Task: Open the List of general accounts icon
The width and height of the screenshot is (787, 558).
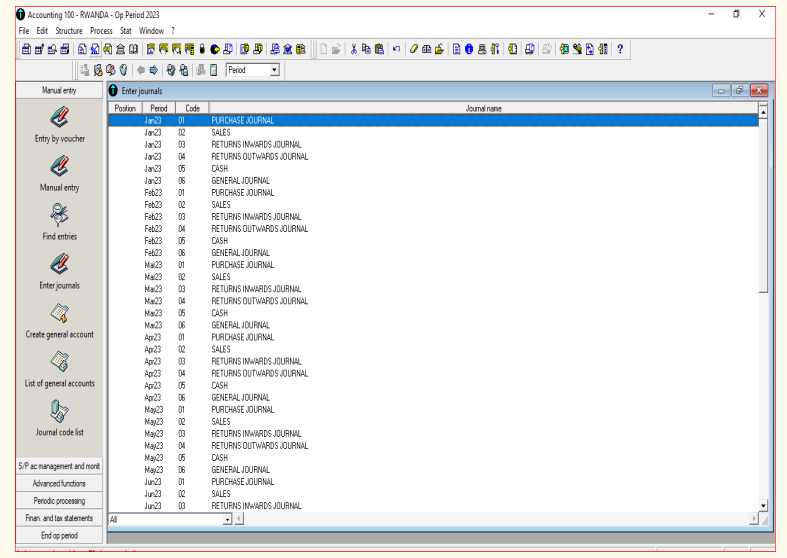Action: click(x=59, y=362)
